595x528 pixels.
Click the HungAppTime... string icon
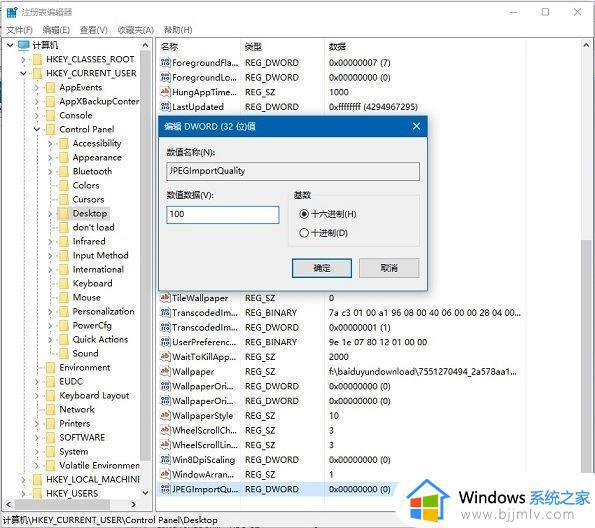(165, 92)
